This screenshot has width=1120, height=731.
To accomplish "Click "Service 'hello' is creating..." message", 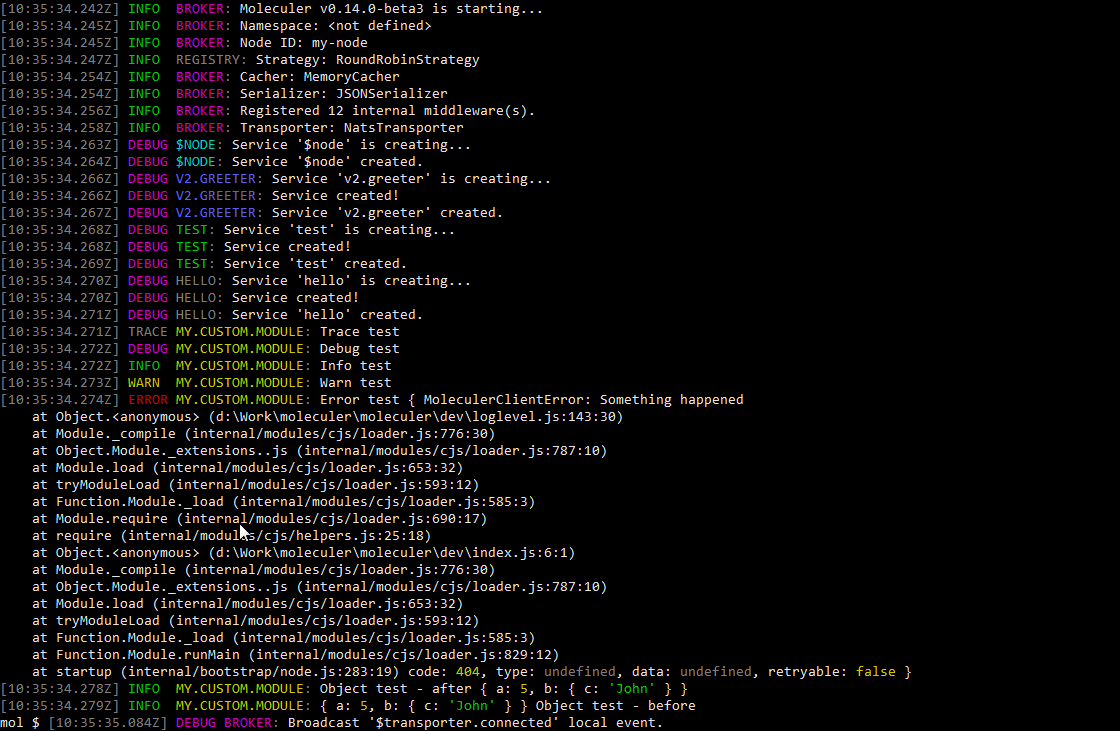I will pyautogui.click(x=351, y=281).
